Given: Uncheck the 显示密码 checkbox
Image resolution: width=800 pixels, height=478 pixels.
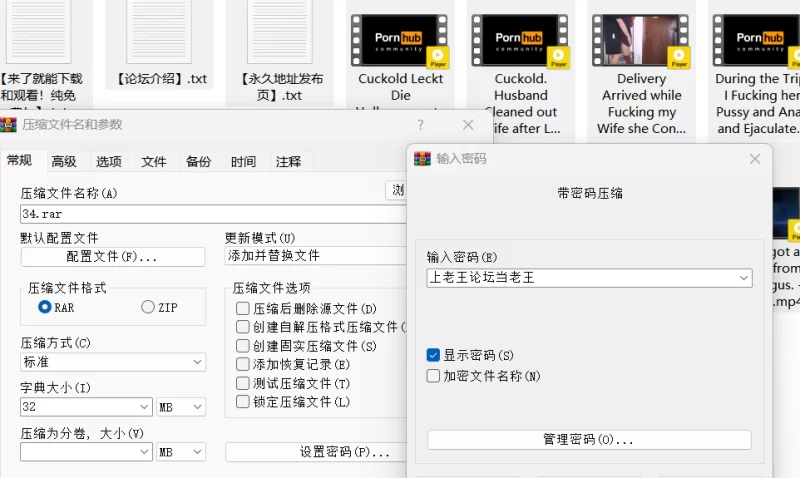Looking at the screenshot, I should [433, 355].
